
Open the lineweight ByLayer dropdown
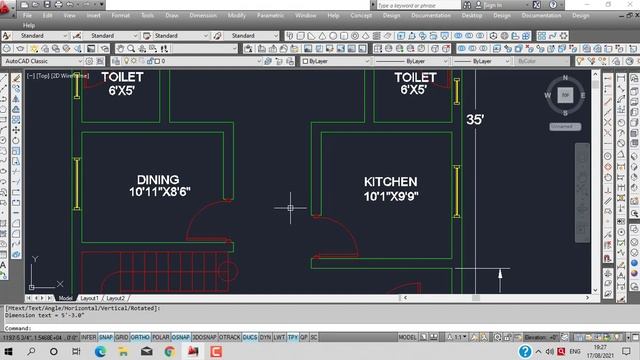coord(482,61)
